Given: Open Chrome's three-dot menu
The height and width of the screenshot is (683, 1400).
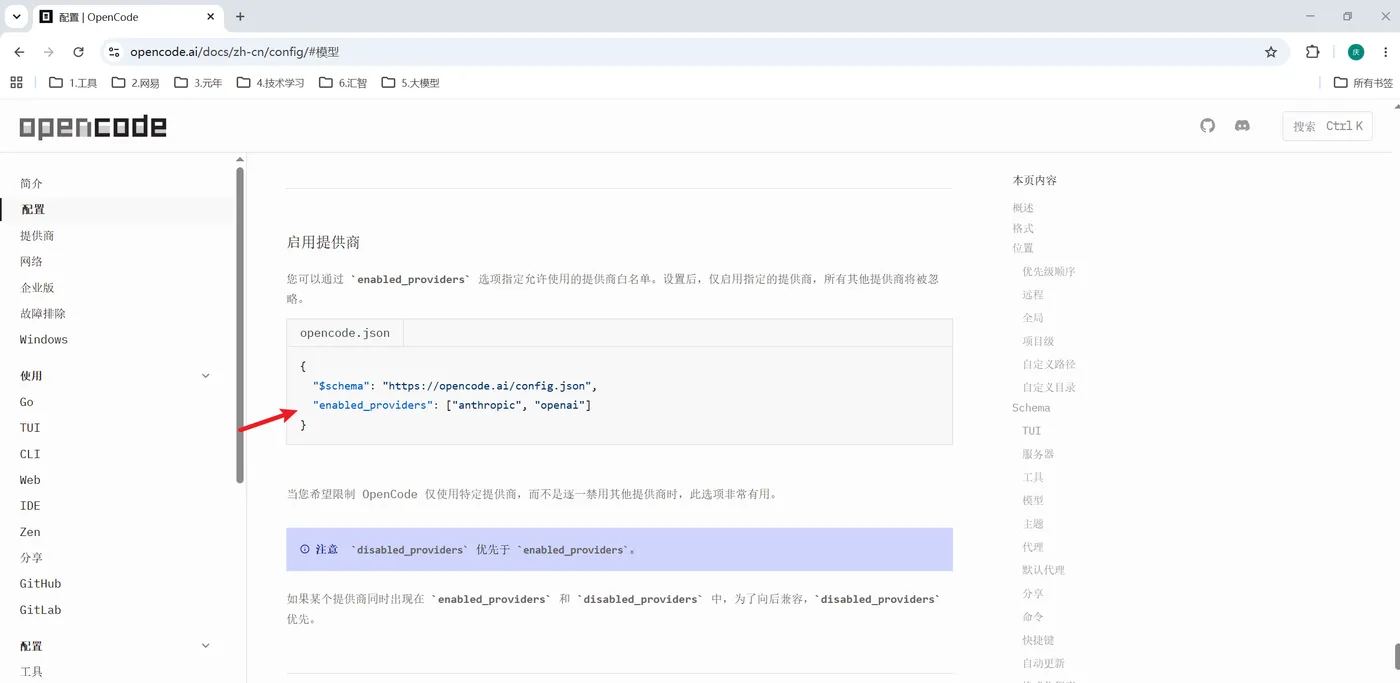Looking at the screenshot, I should point(1386,52).
